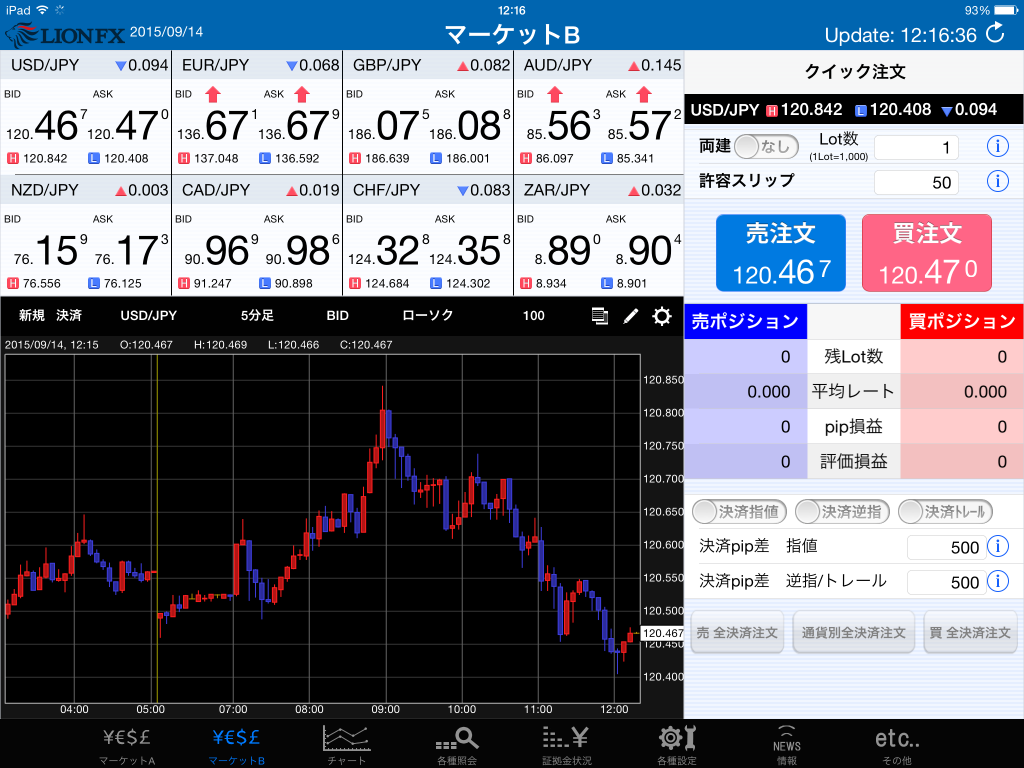1024x768 pixels.
Task: Change chart bar count 100
Action: tap(534, 315)
